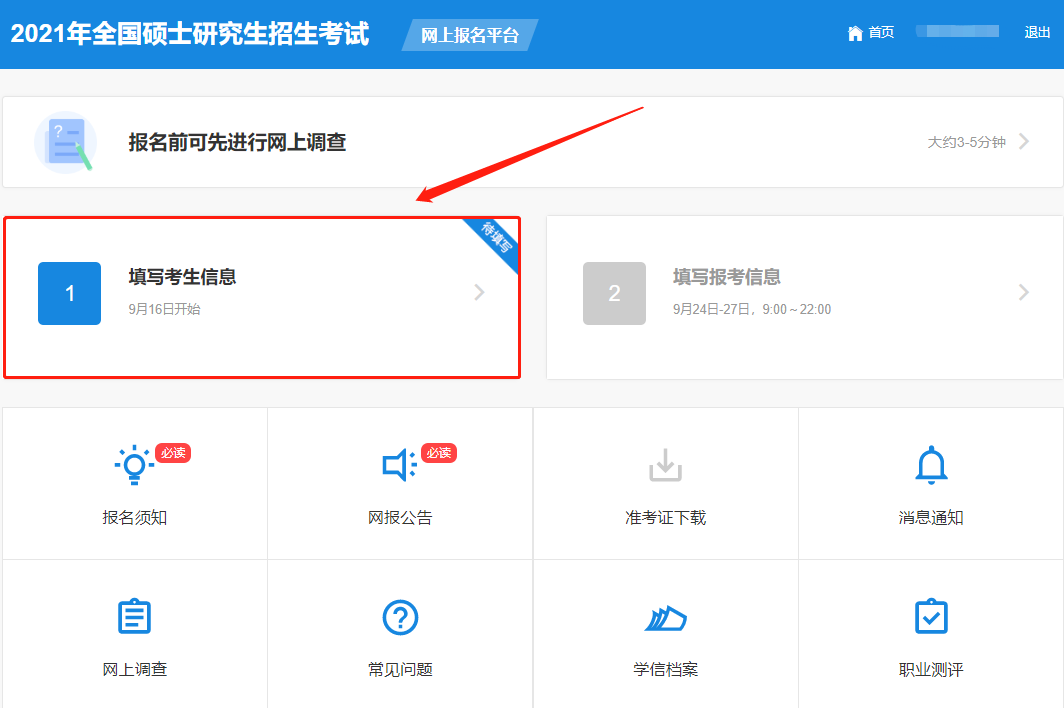
Task: Open the question mark icon for 常见问题
Action: (400, 617)
